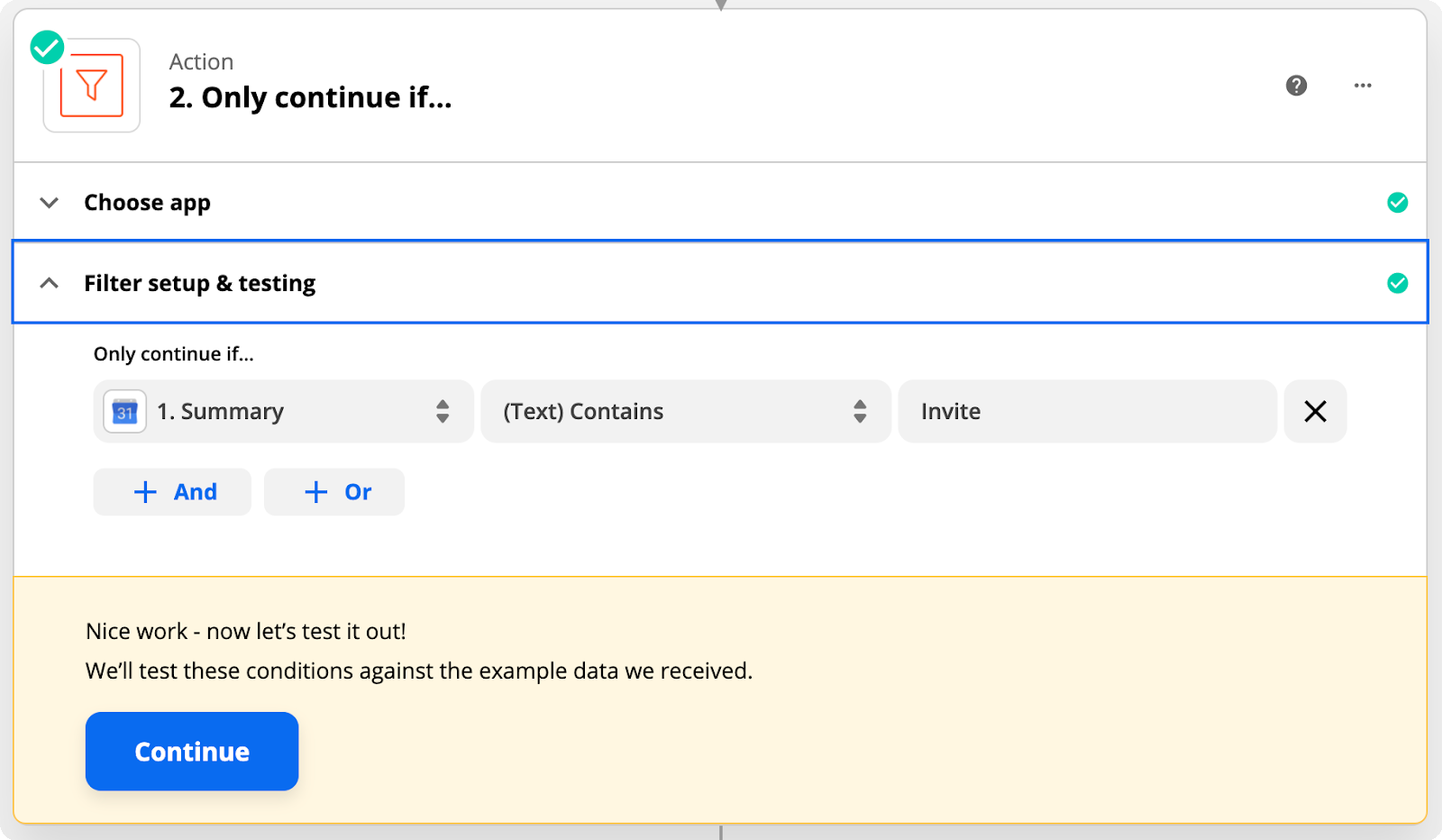This screenshot has width=1442, height=840.
Task: Click the green check badge on filter icon
Action: pyautogui.click(x=47, y=48)
